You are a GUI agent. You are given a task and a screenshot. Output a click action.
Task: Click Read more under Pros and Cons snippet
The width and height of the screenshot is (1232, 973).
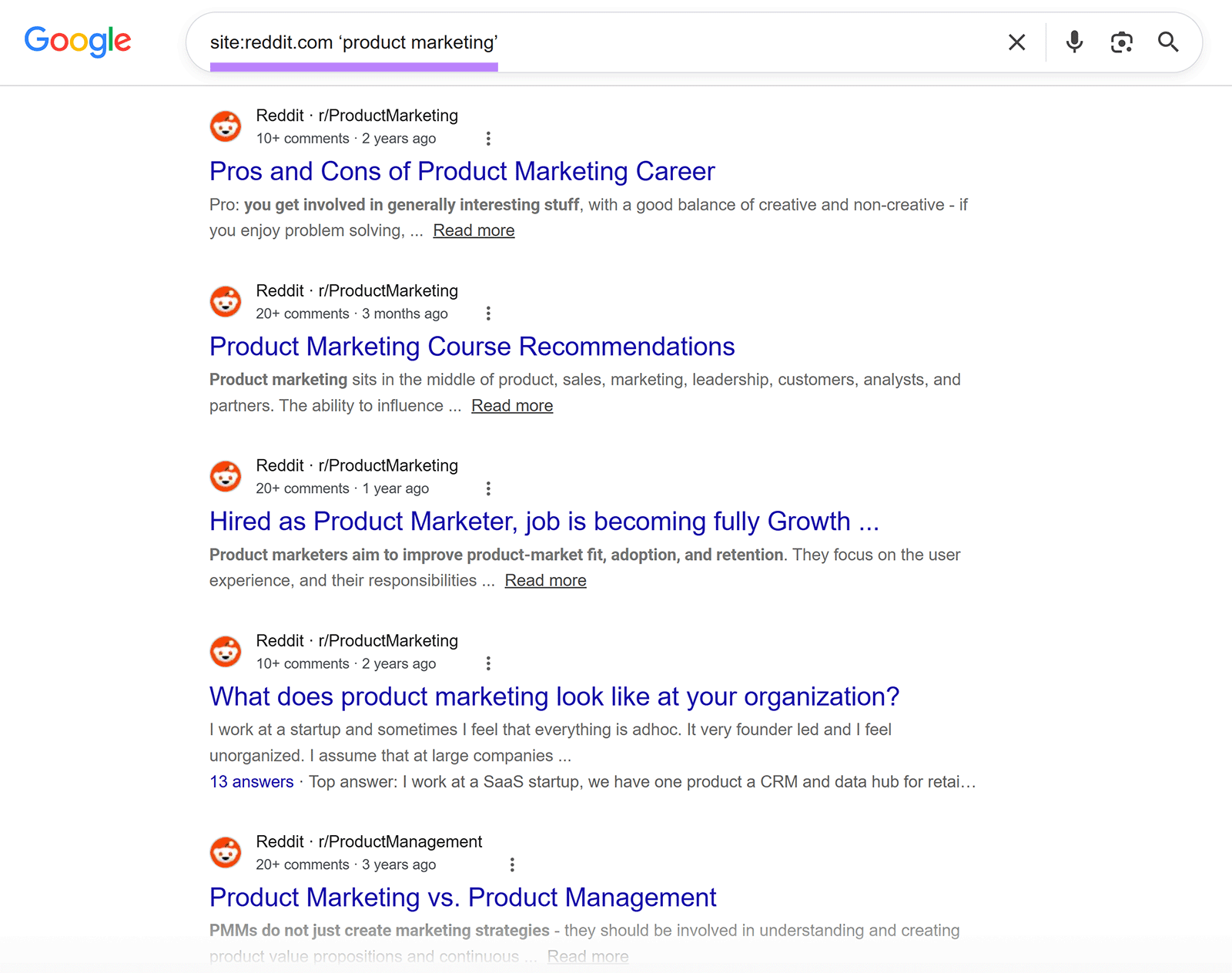click(x=474, y=230)
